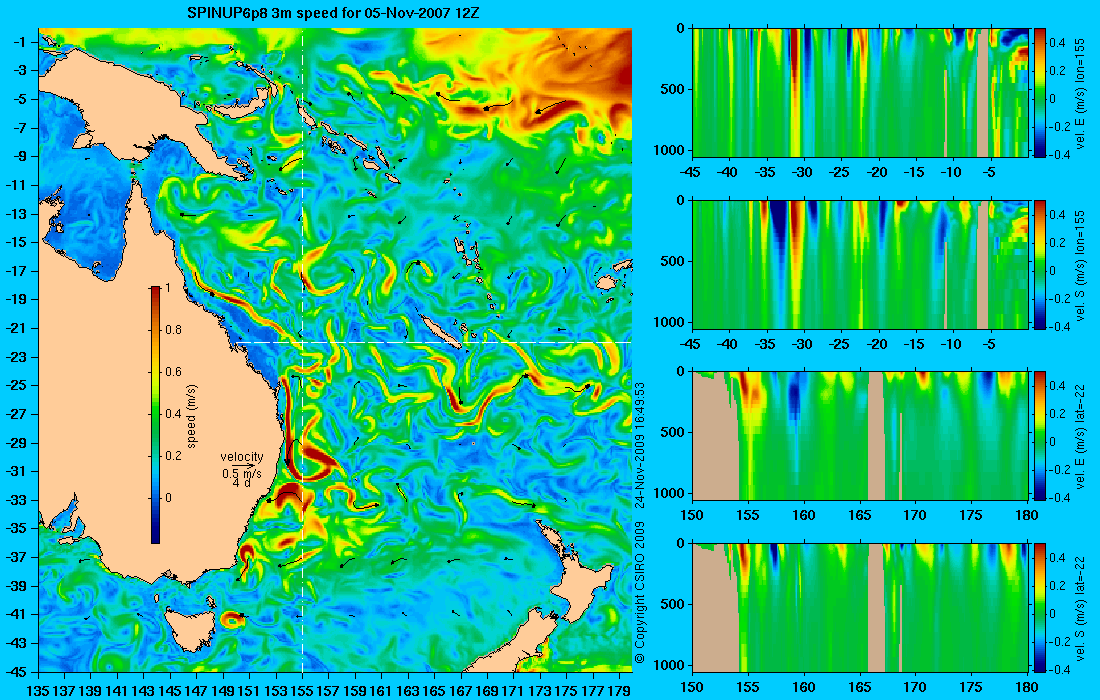The image size is (1100, 700).
Task: Open the vel. E lat=-22 depth section plot
Action: (859, 436)
